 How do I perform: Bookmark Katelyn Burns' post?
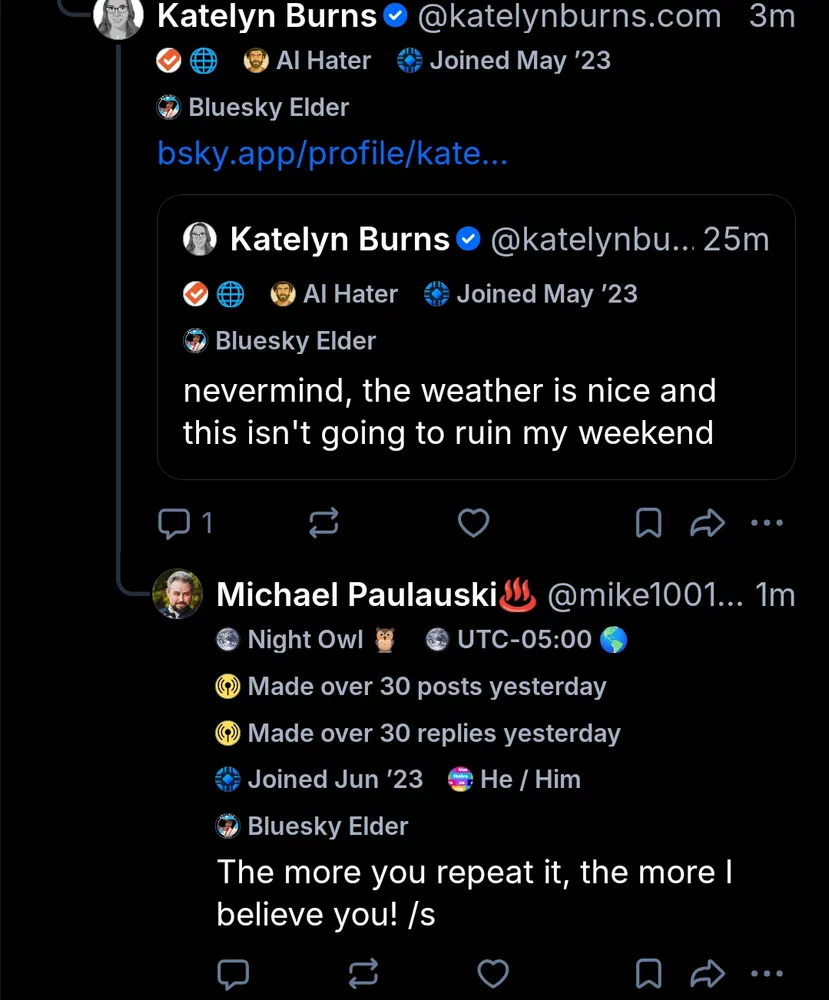649,522
